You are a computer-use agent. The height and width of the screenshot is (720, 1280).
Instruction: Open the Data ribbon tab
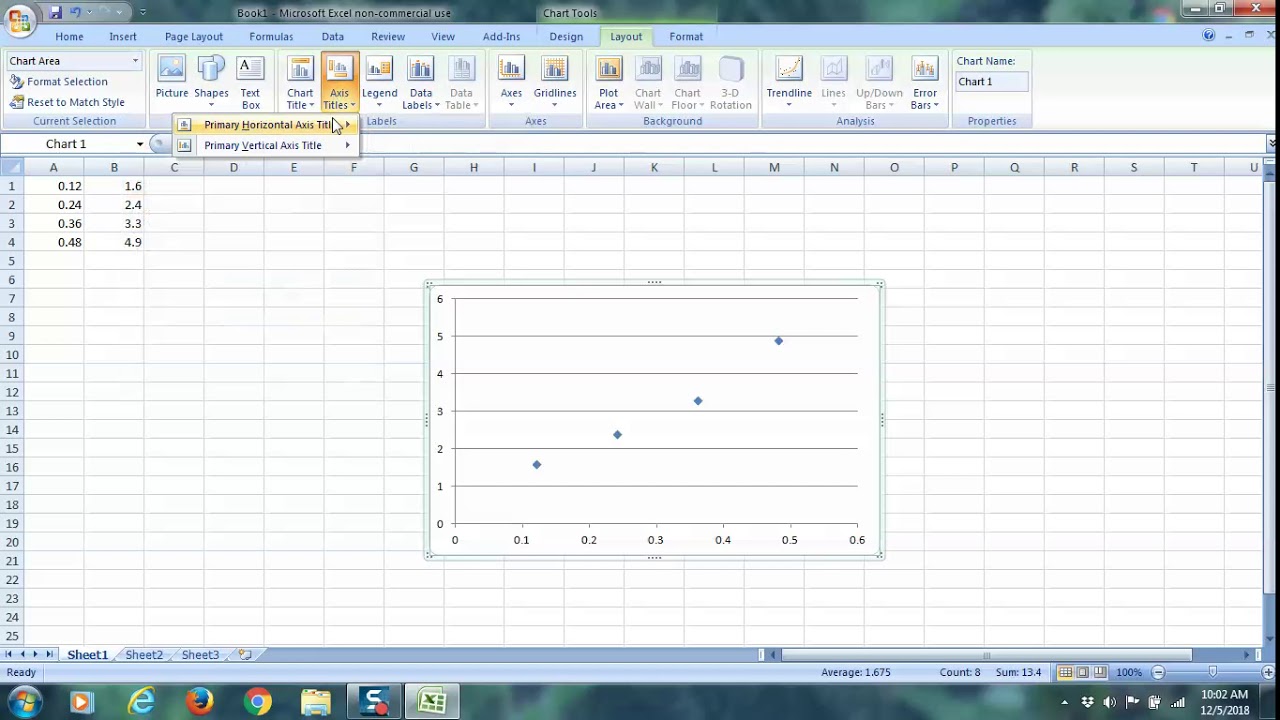(x=333, y=37)
